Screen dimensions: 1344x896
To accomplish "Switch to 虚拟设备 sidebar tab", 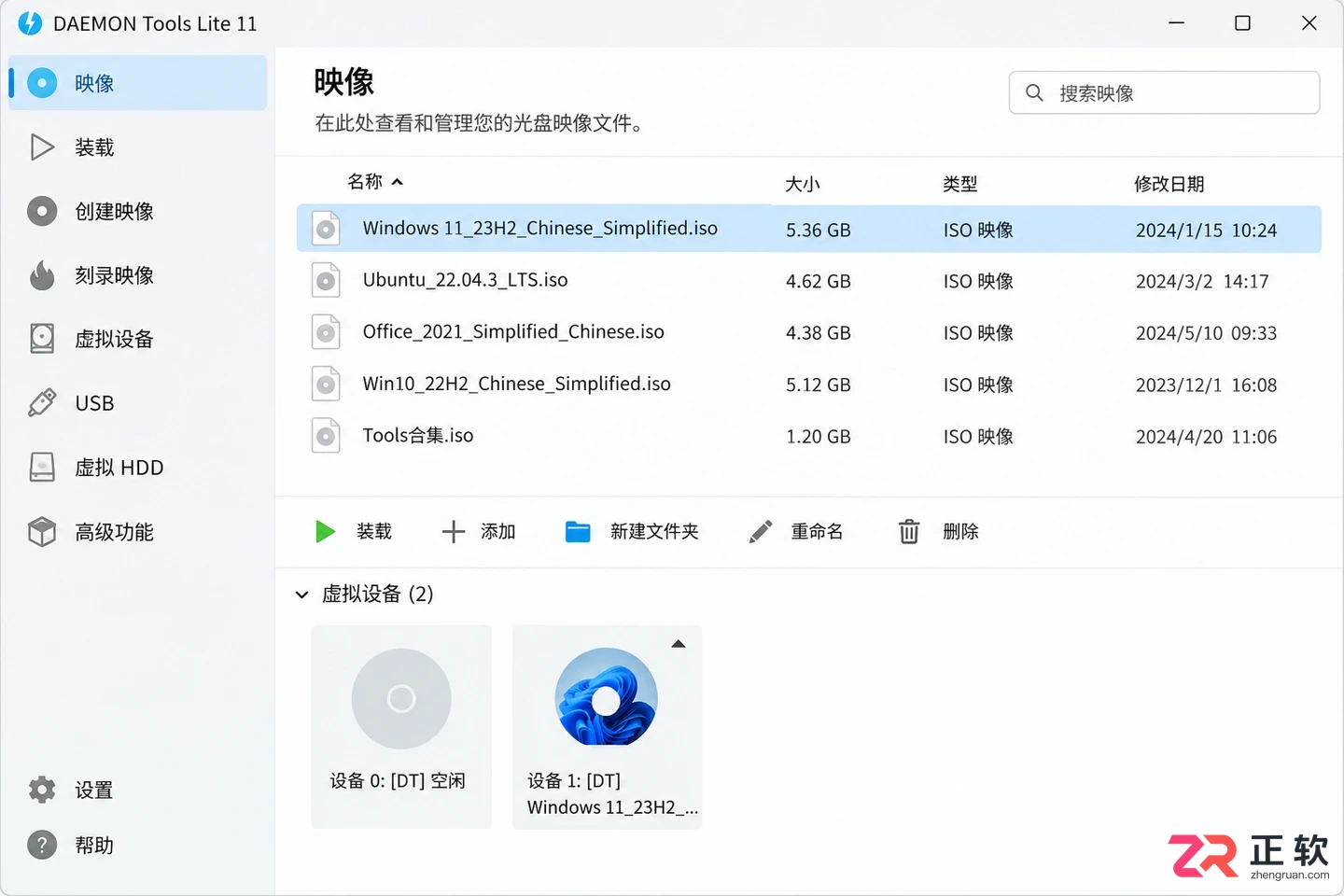I will (138, 339).
